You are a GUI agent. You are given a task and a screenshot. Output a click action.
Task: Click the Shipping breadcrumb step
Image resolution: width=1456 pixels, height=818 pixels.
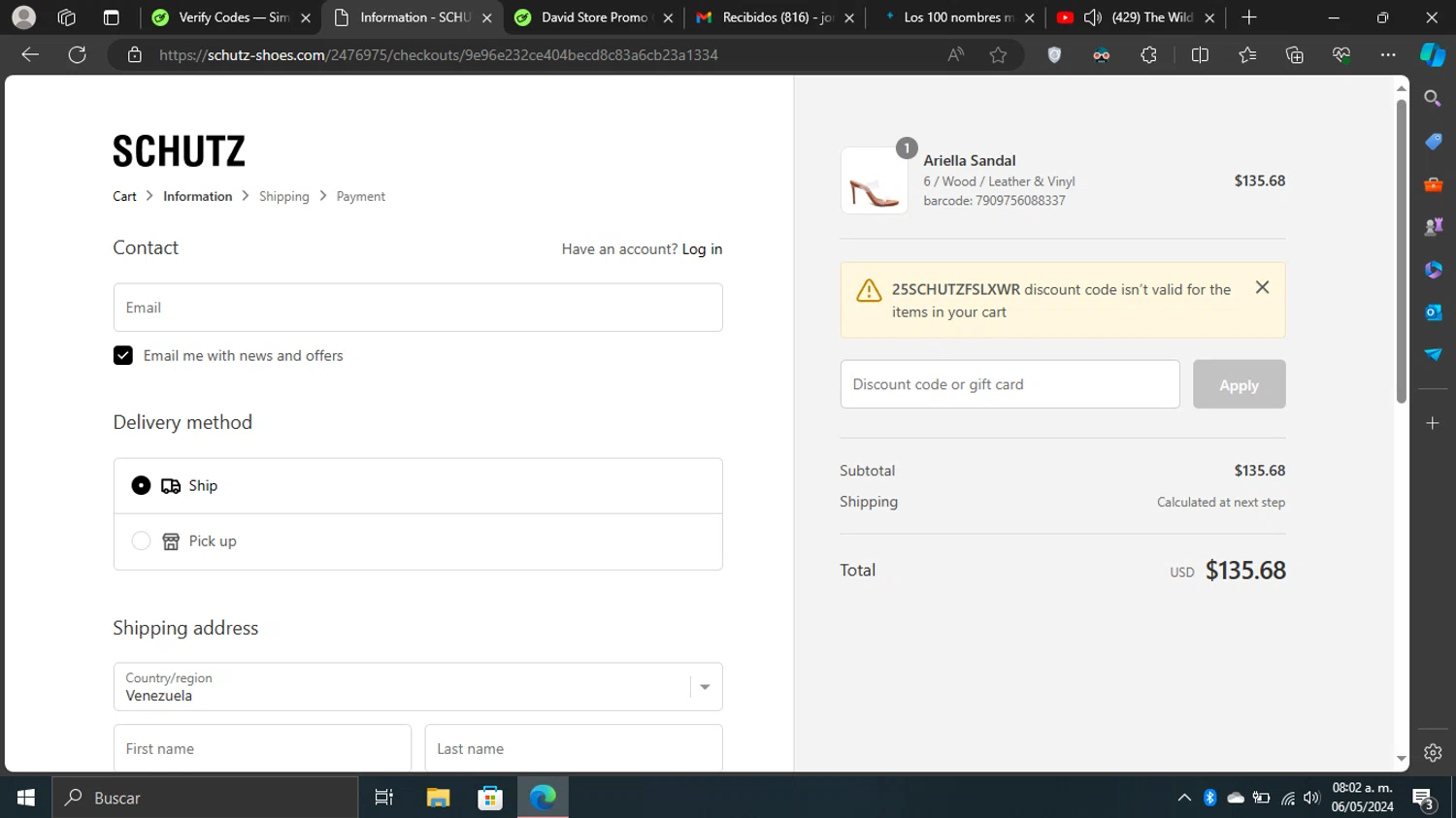pyautogui.click(x=284, y=196)
